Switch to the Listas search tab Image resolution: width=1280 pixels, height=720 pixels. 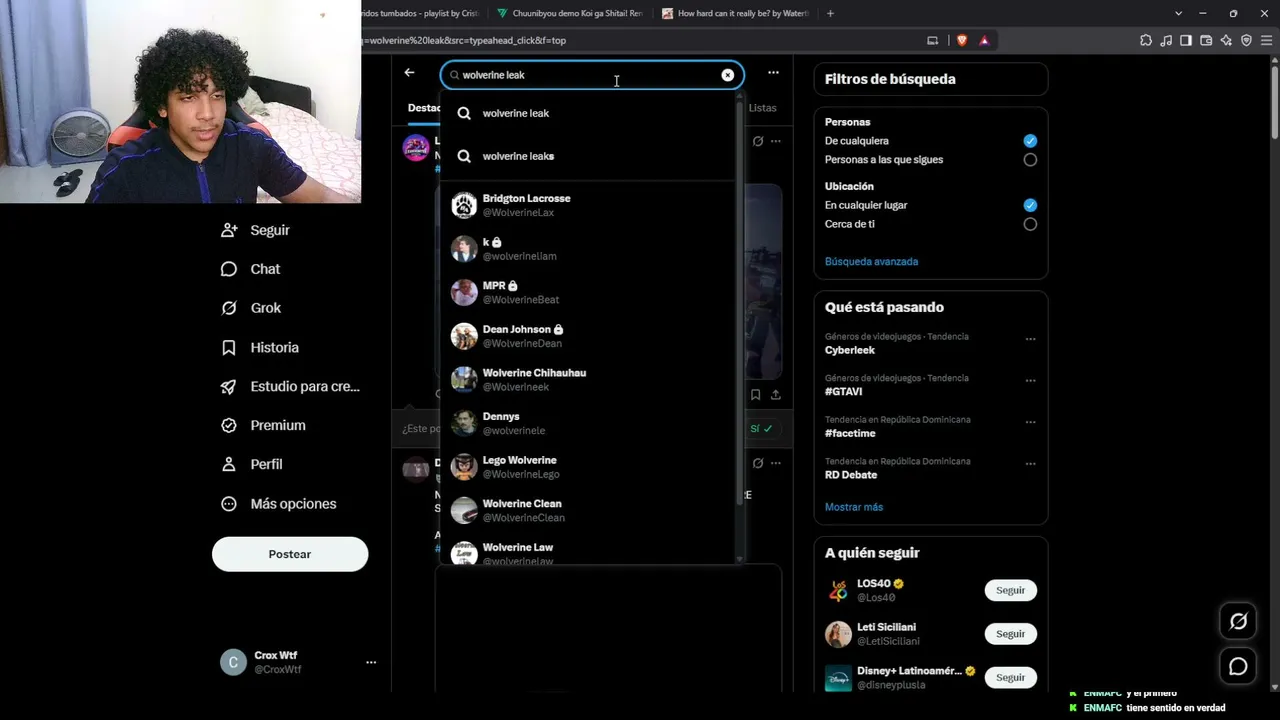tap(762, 108)
